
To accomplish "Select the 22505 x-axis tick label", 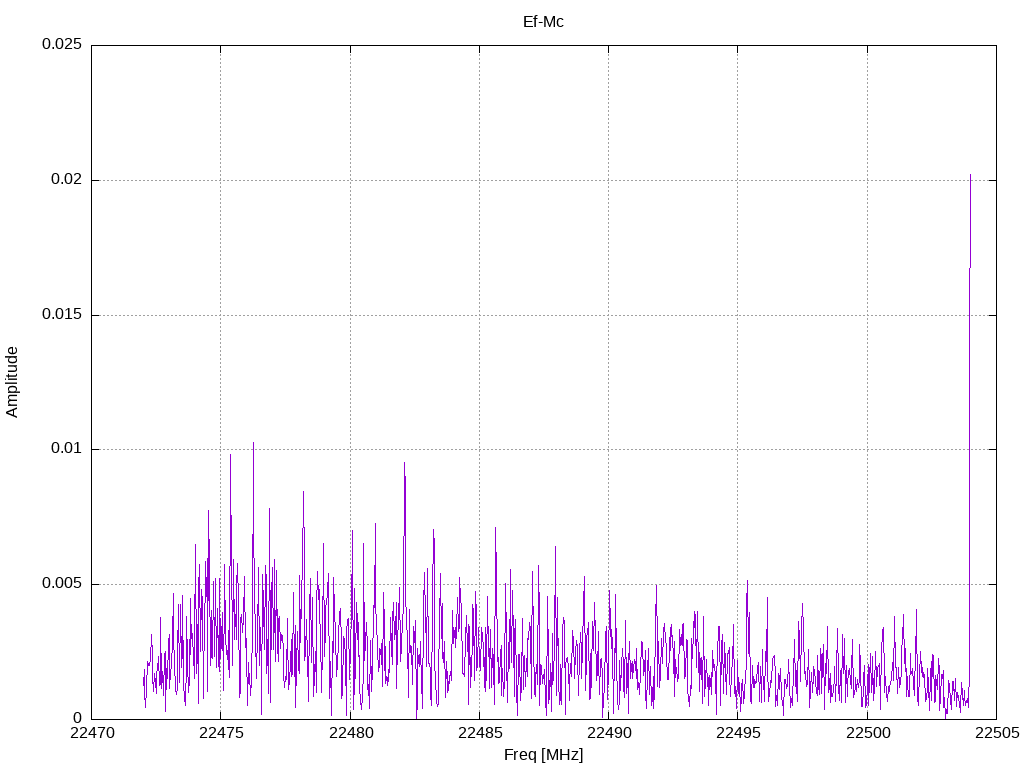I will click(996, 733).
